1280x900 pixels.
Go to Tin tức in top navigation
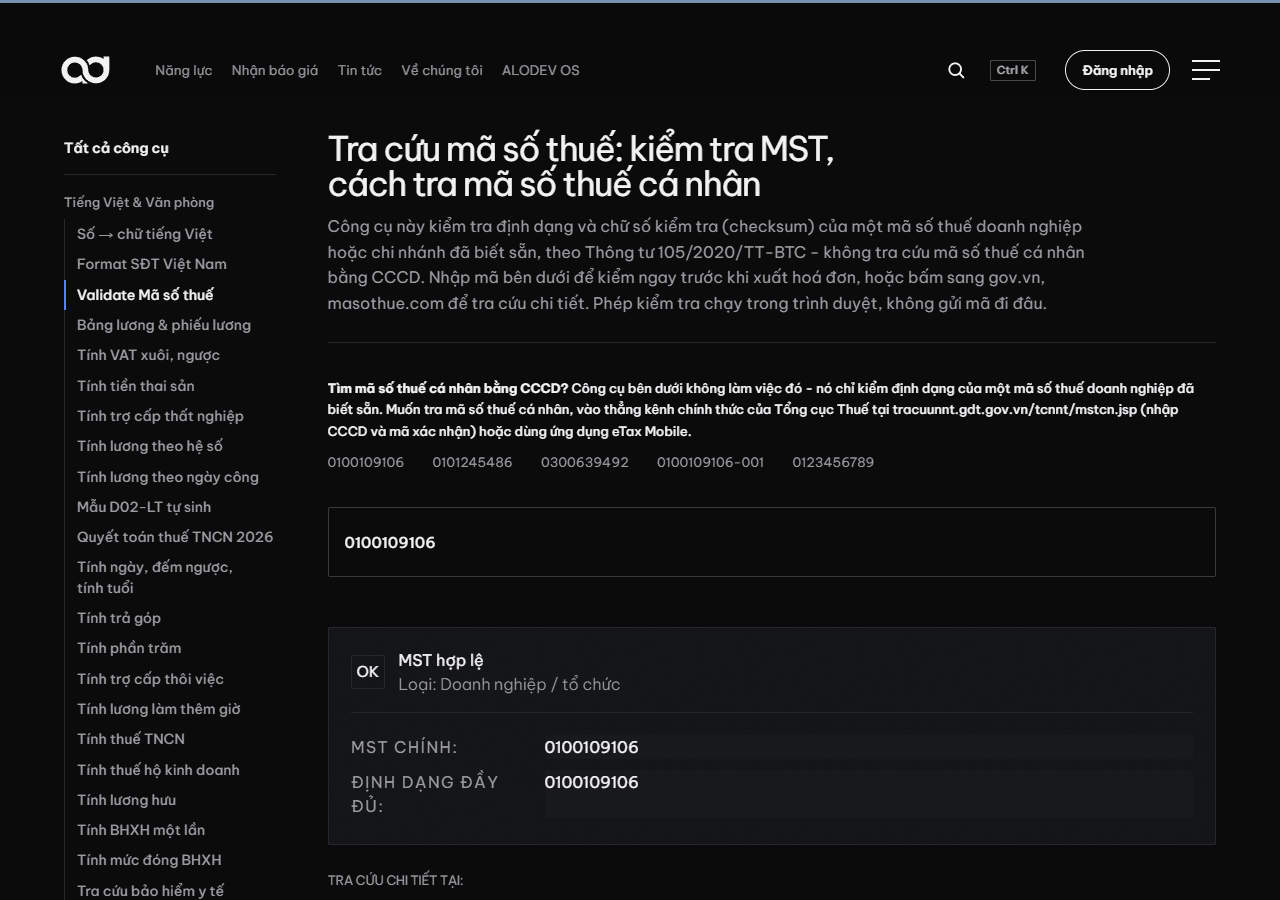[360, 70]
